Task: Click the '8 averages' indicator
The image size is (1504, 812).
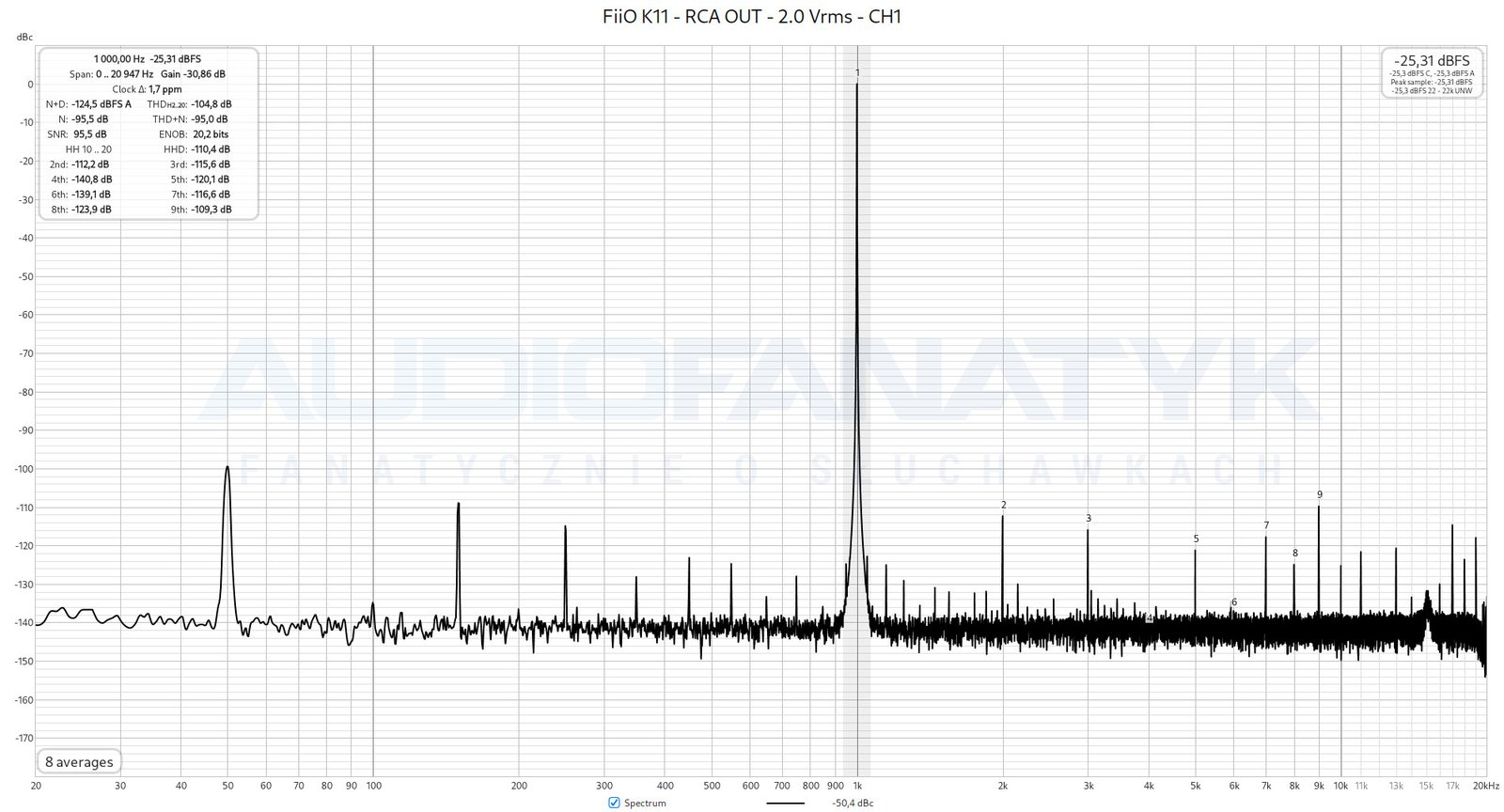Action: [79, 762]
